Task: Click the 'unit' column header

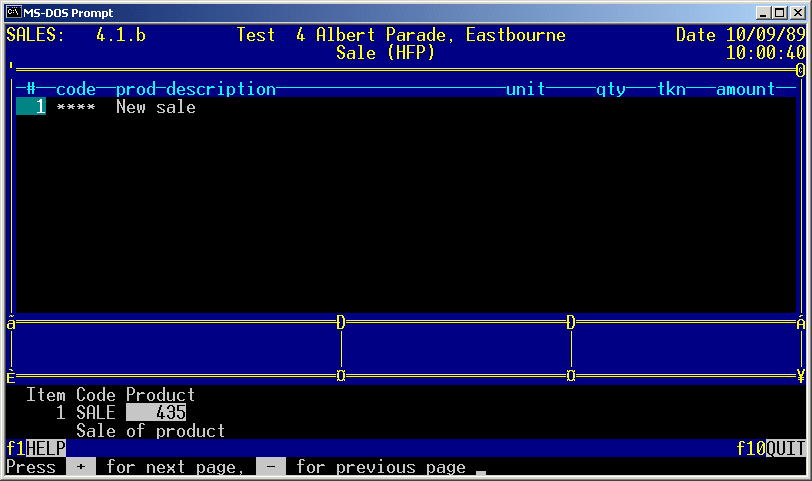Action: [525, 89]
